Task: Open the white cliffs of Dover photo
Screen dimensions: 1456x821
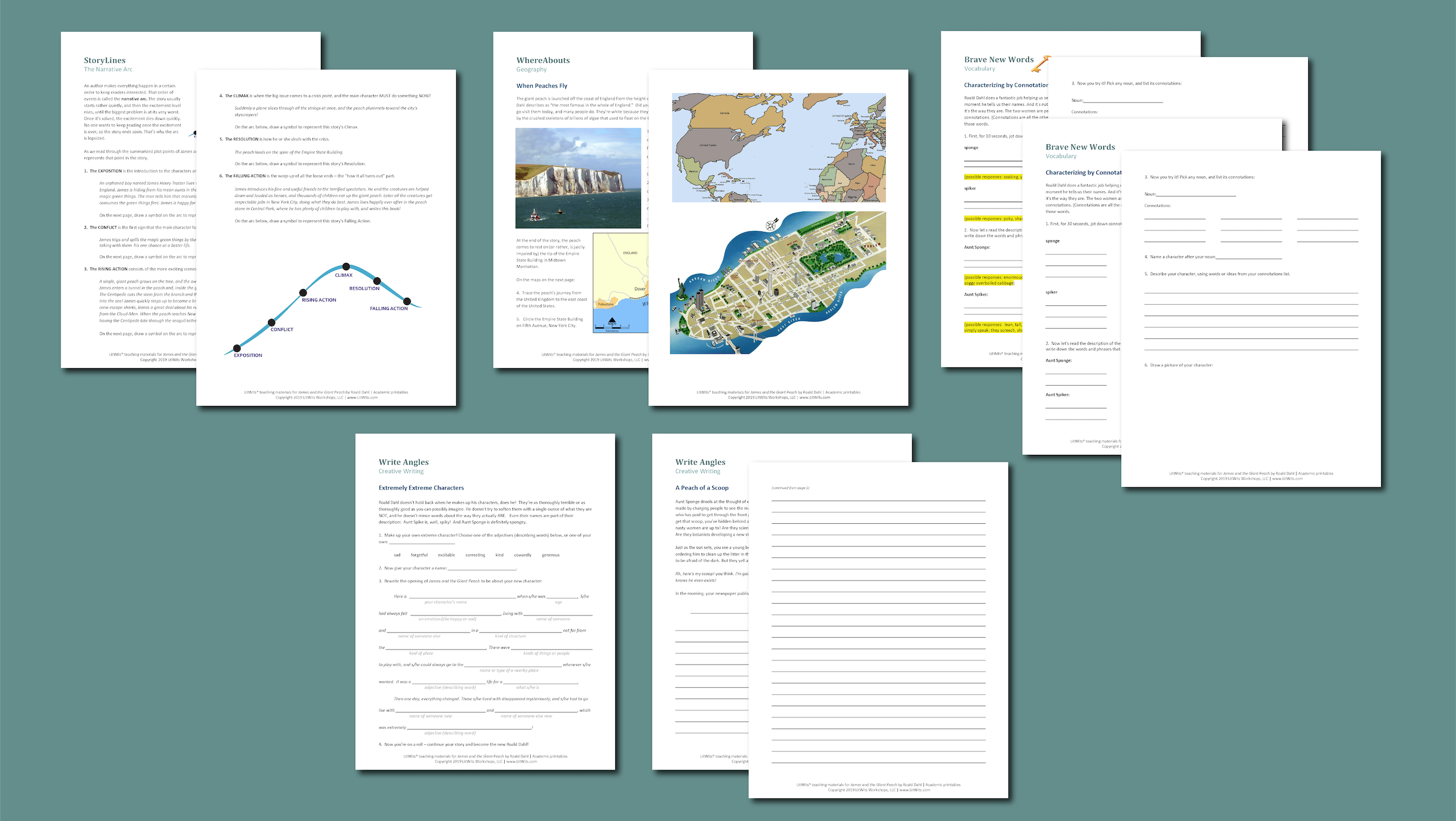Action: [578, 177]
